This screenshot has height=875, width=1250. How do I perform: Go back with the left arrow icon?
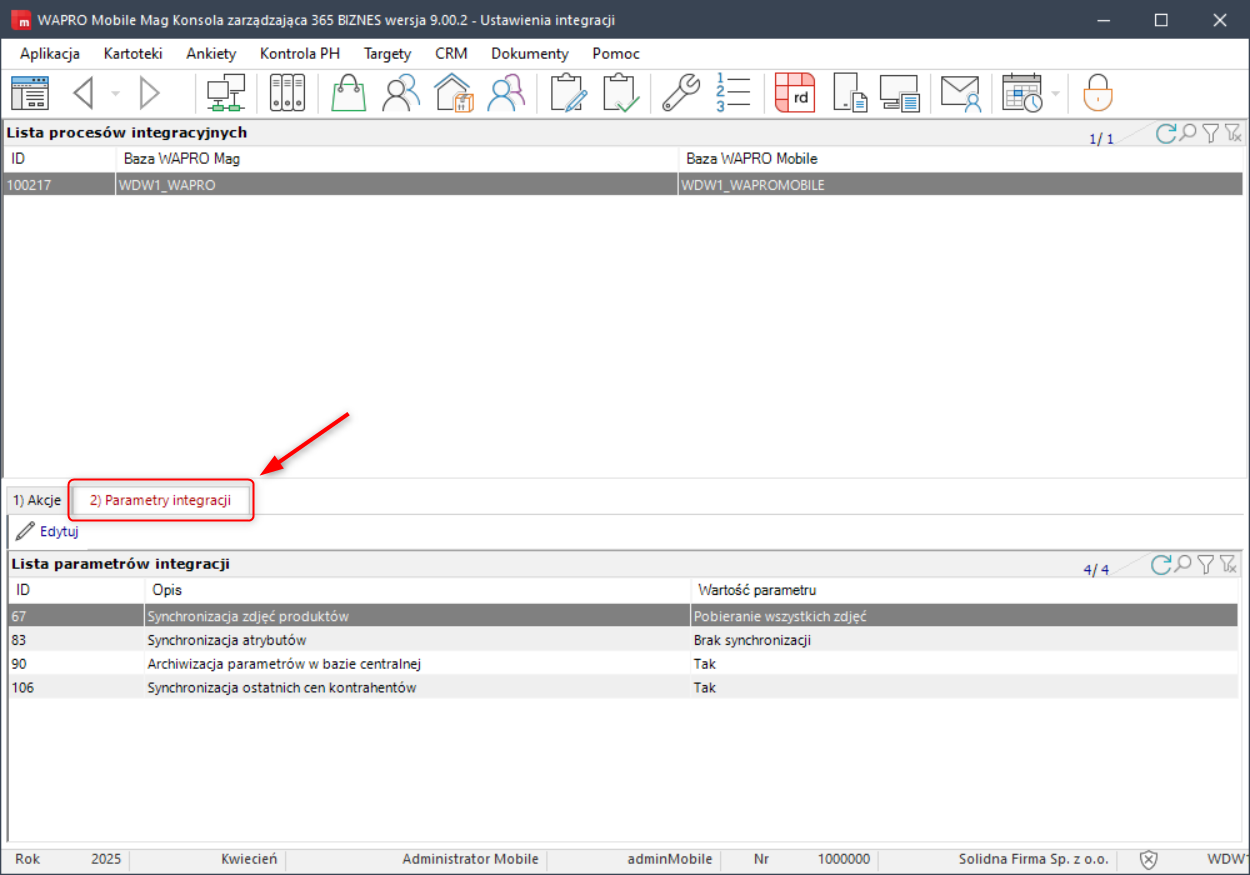point(84,93)
